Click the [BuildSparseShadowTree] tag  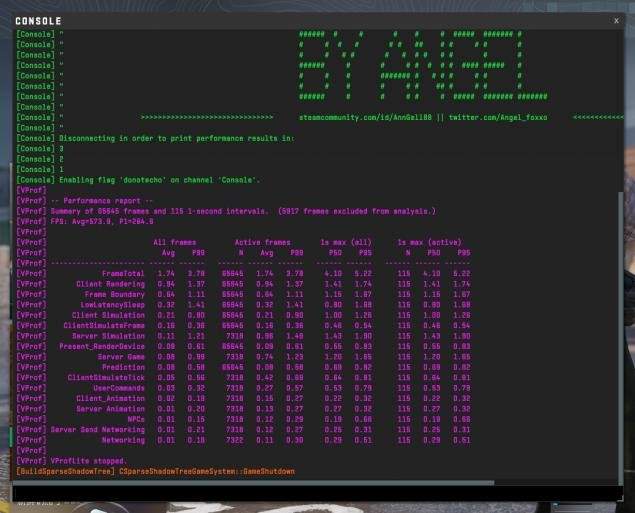pyautogui.click(x=66, y=472)
